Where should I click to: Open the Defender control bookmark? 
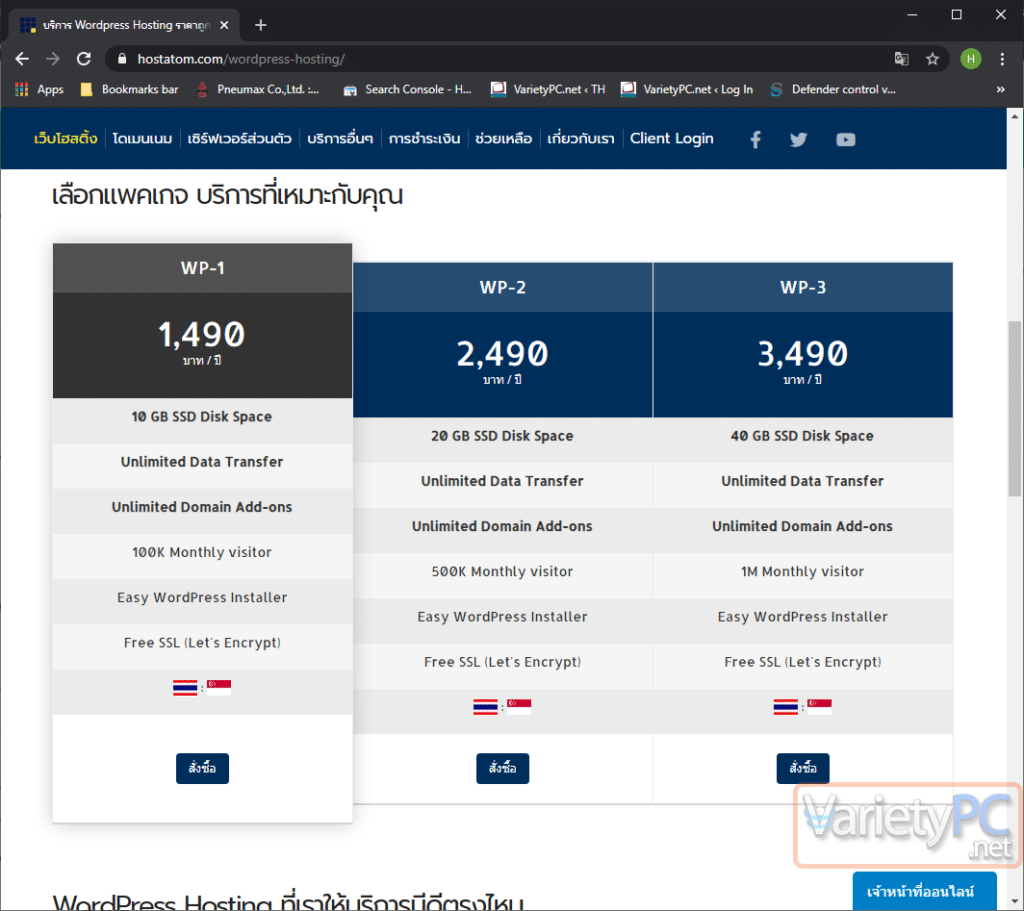(x=833, y=89)
